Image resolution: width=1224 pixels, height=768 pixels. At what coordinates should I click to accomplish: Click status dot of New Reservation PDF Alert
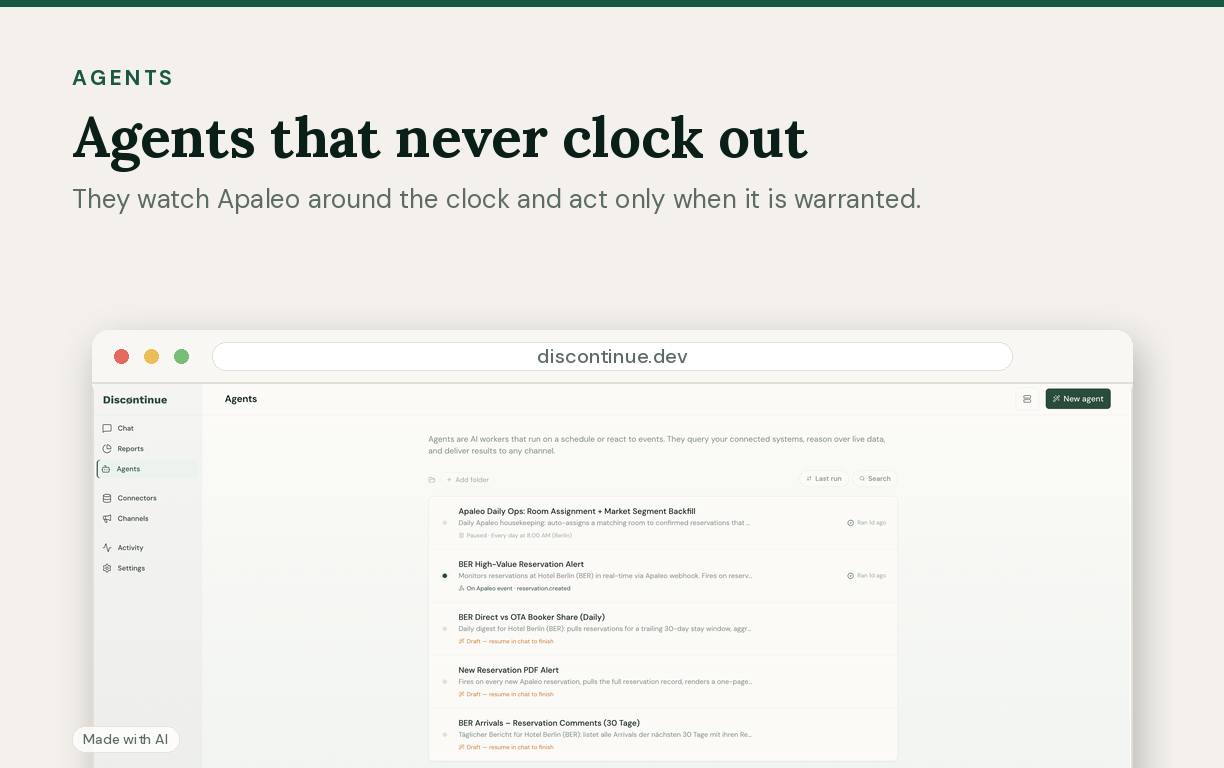click(445, 682)
